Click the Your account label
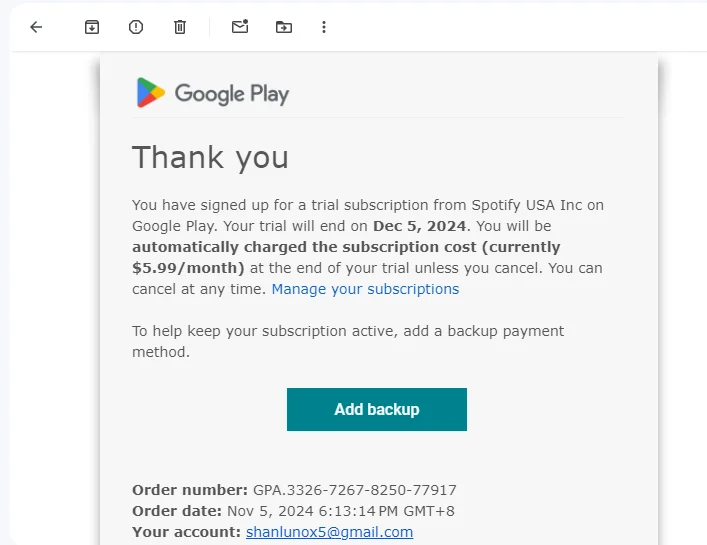The height and width of the screenshot is (545, 707). click(x=187, y=532)
